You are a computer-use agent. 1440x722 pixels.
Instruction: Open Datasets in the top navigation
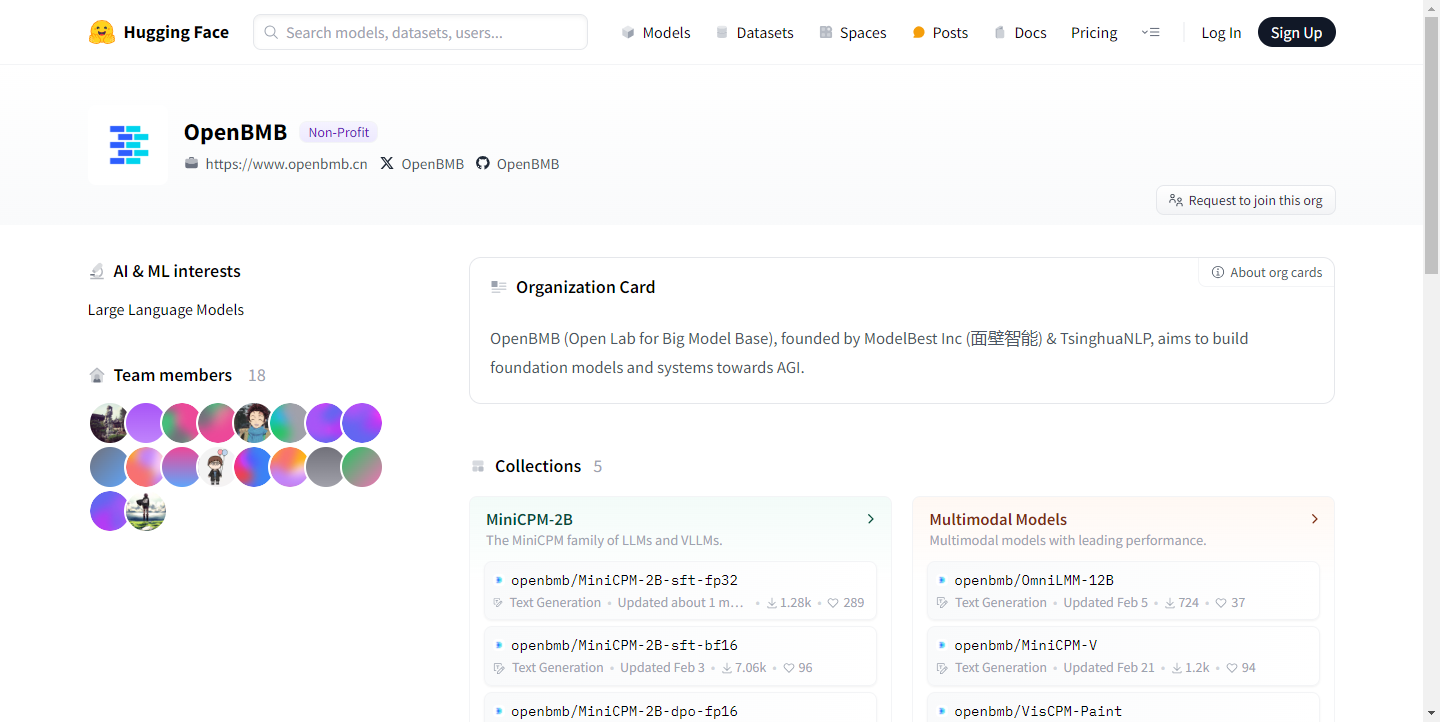(x=755, y=32)
